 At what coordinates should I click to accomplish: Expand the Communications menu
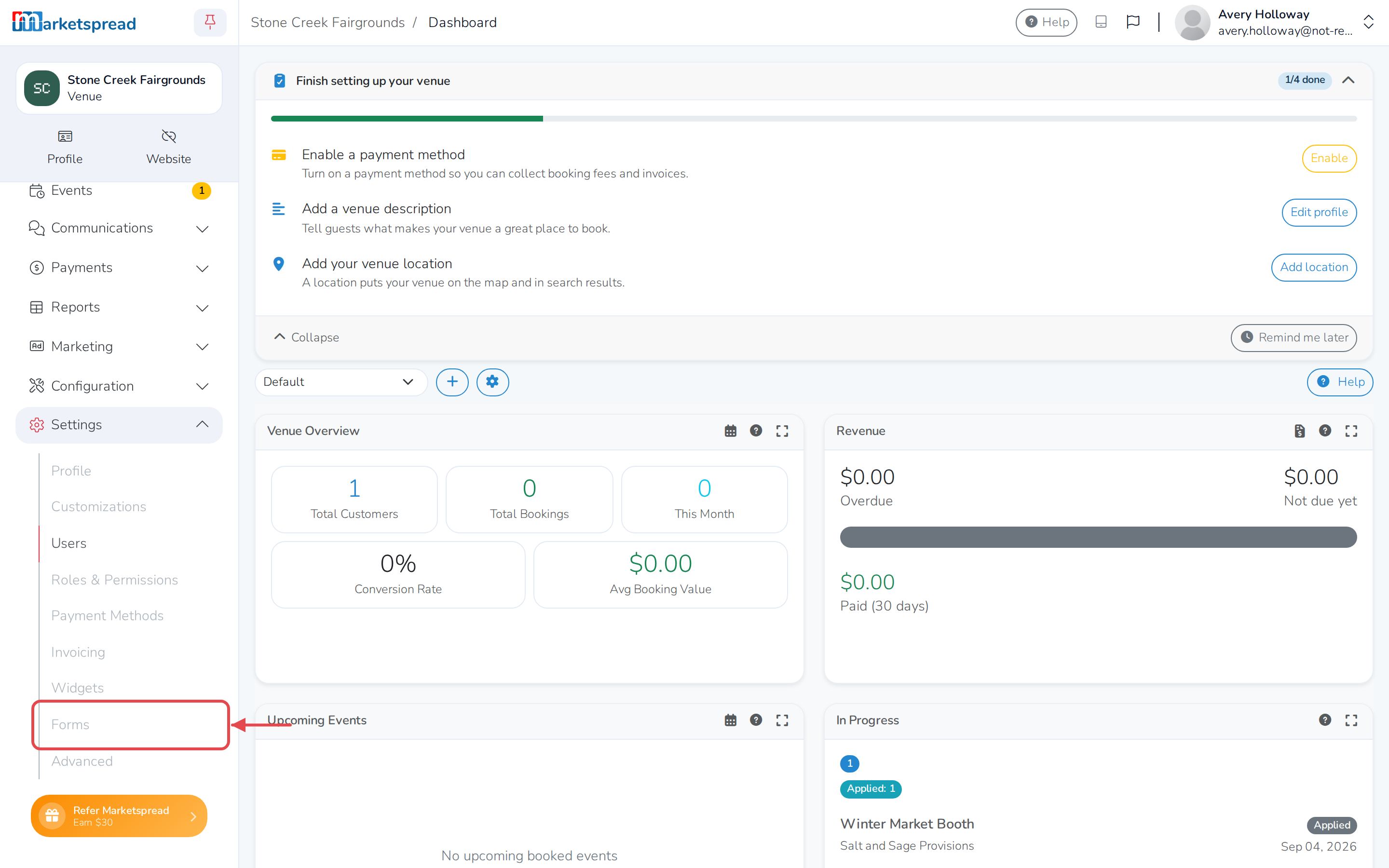coord(119,229)
